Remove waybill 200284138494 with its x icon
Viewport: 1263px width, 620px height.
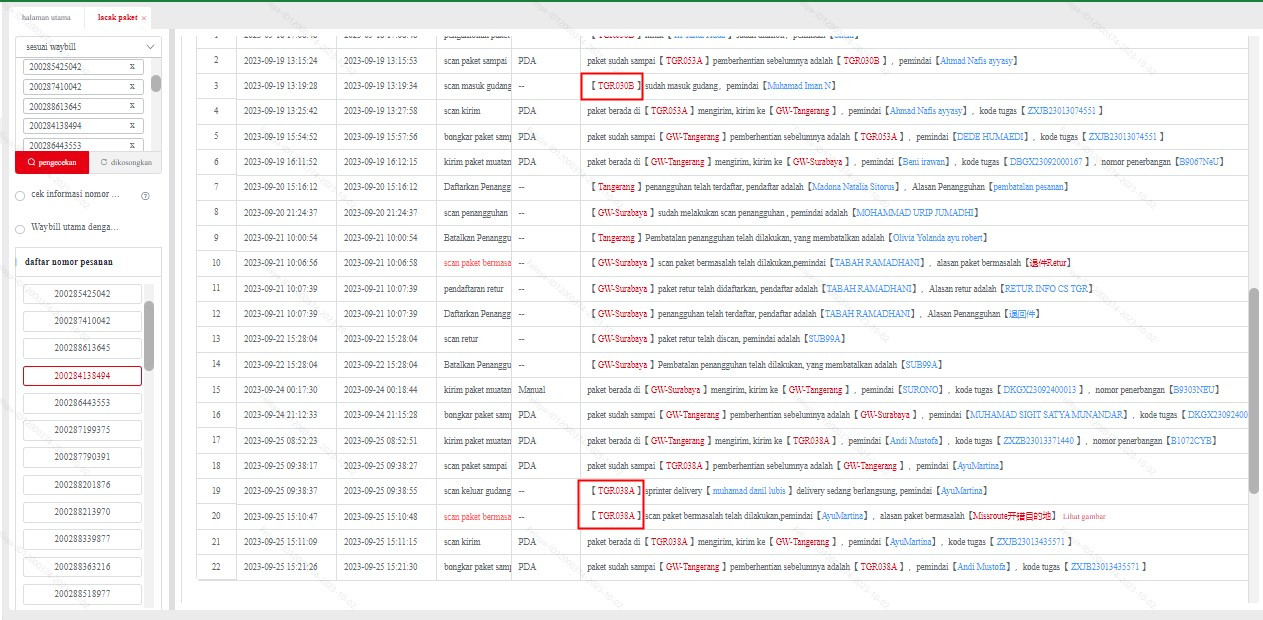pyautogui.click(x=132, y=126)
